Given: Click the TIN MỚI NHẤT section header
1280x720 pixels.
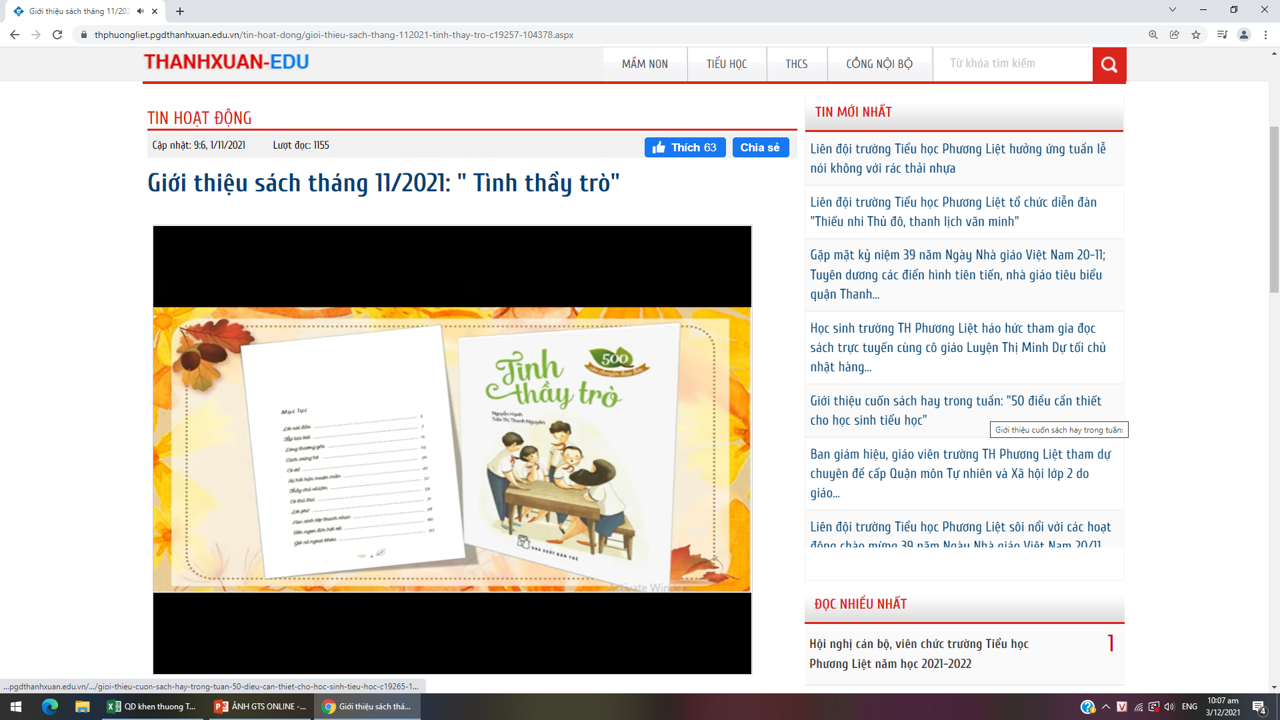Looking at the screenshot, I should click(x=853, y=112).
